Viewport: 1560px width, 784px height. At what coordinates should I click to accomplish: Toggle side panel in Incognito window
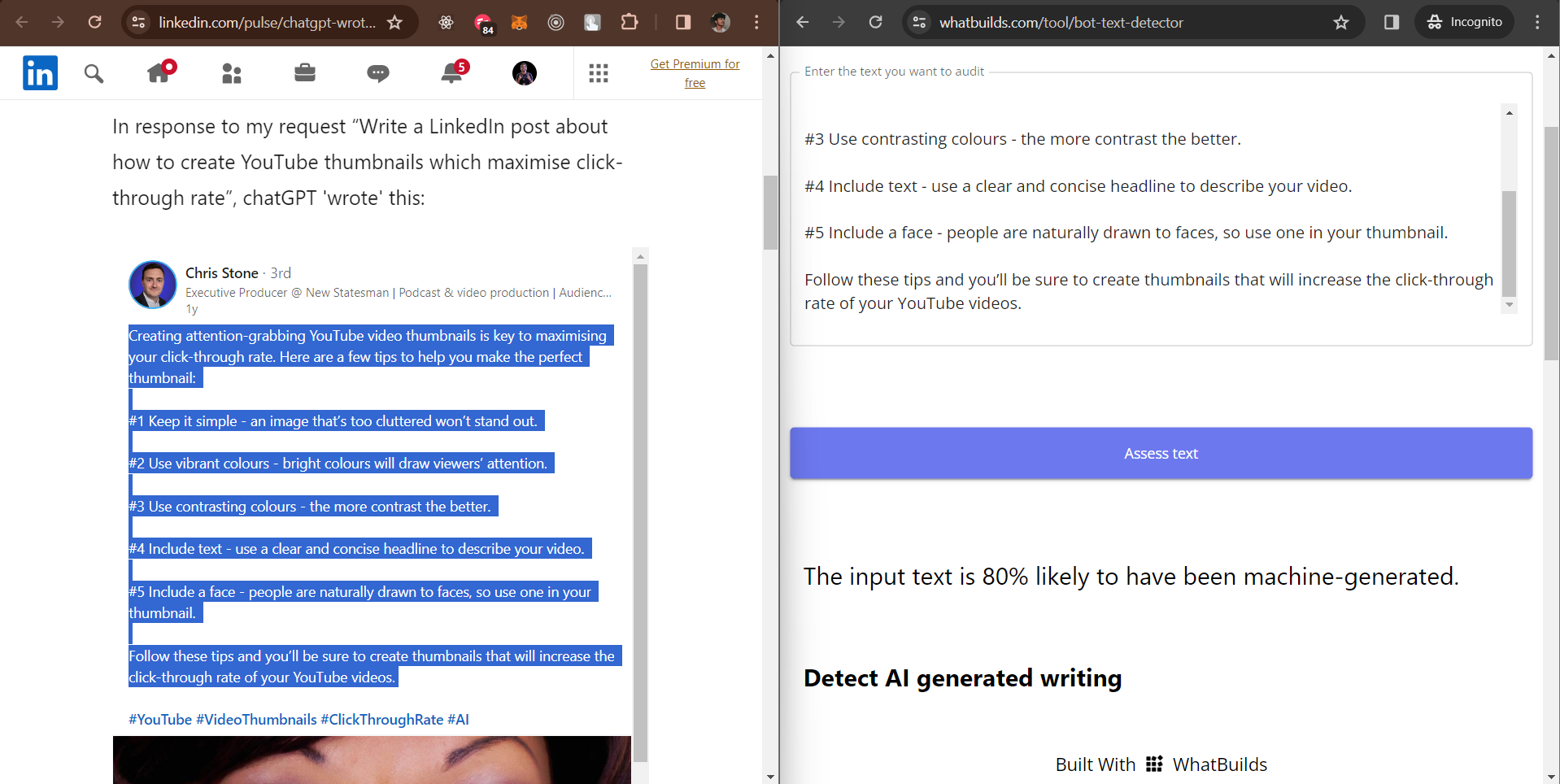1392,22
